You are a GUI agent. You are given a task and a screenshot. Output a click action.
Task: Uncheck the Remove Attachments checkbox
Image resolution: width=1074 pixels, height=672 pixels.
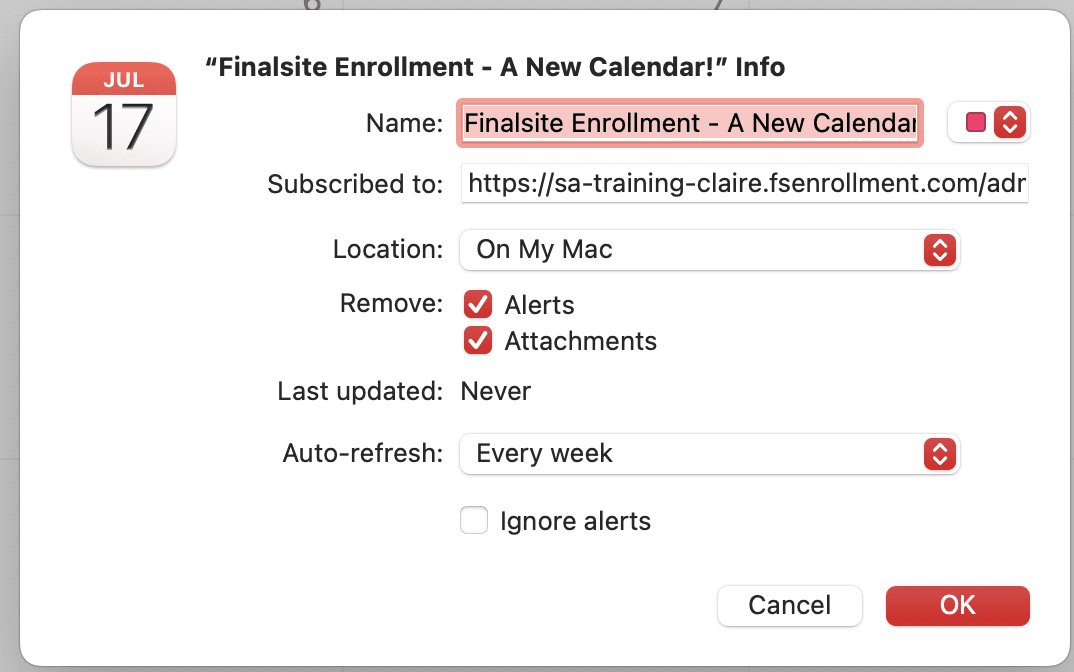point(478,341)
